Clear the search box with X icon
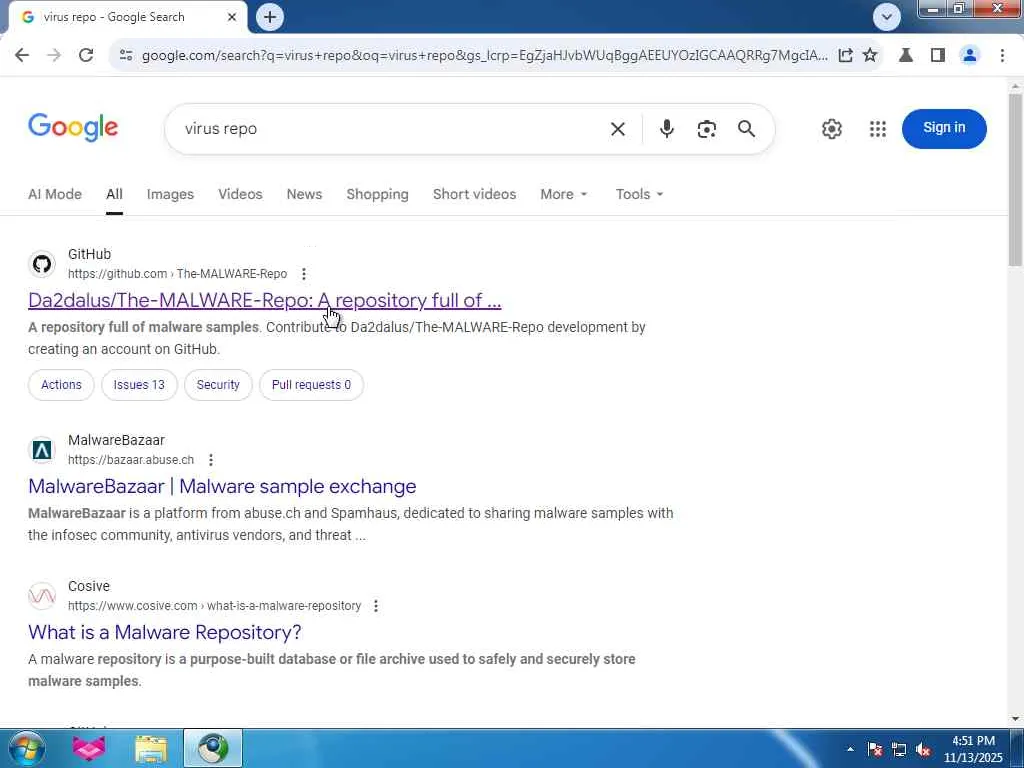 tap(617, 129)
